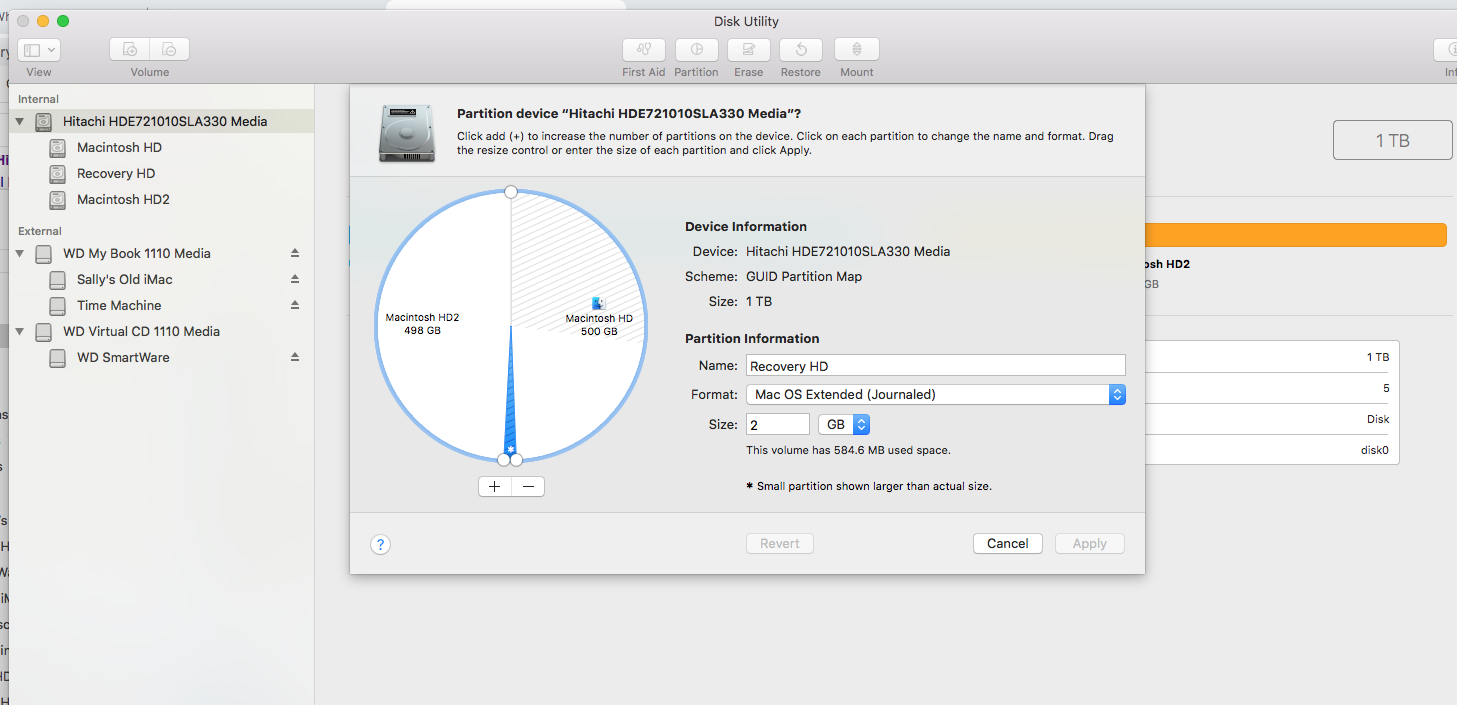
Task: Select Macintosh HD volume in sidebar
Action: (119, 147)
